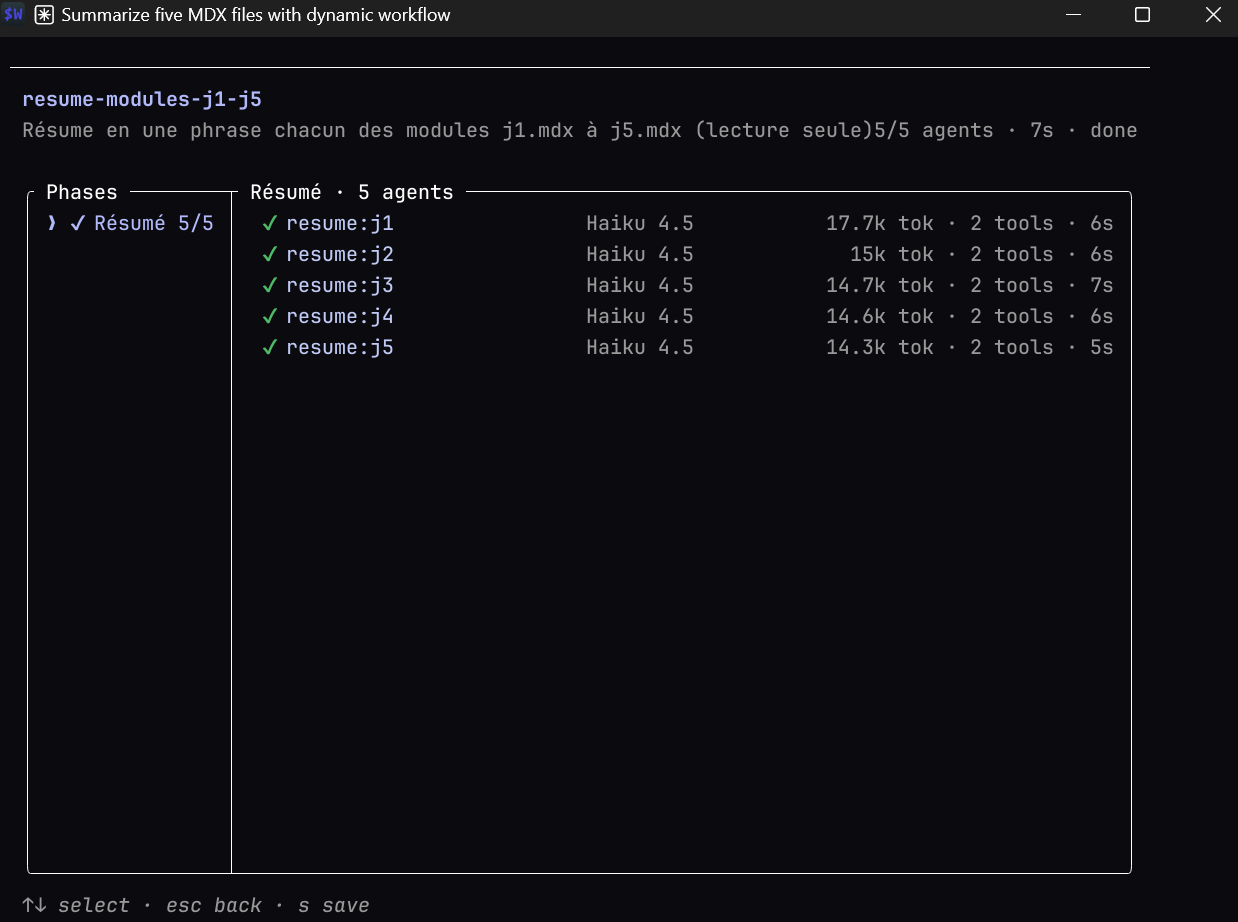Select agent row resume:j5
Image resolution: width=1238 pixels, height=922 pixels.
[x=686, y=347]
